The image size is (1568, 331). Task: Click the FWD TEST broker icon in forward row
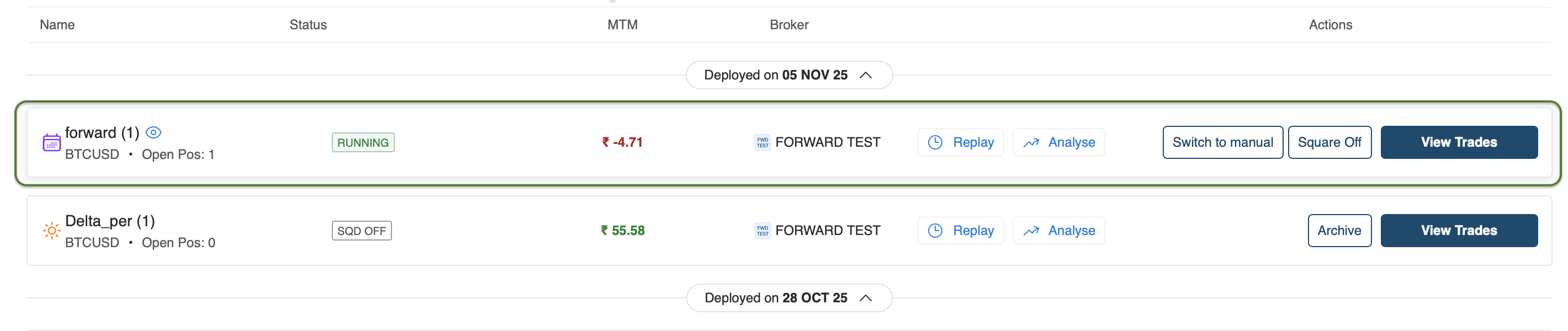point(761,142)
